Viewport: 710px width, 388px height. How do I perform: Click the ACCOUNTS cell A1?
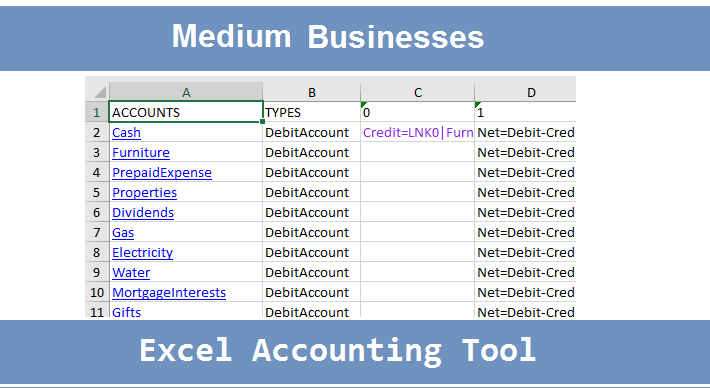click(x=186, y=112)
